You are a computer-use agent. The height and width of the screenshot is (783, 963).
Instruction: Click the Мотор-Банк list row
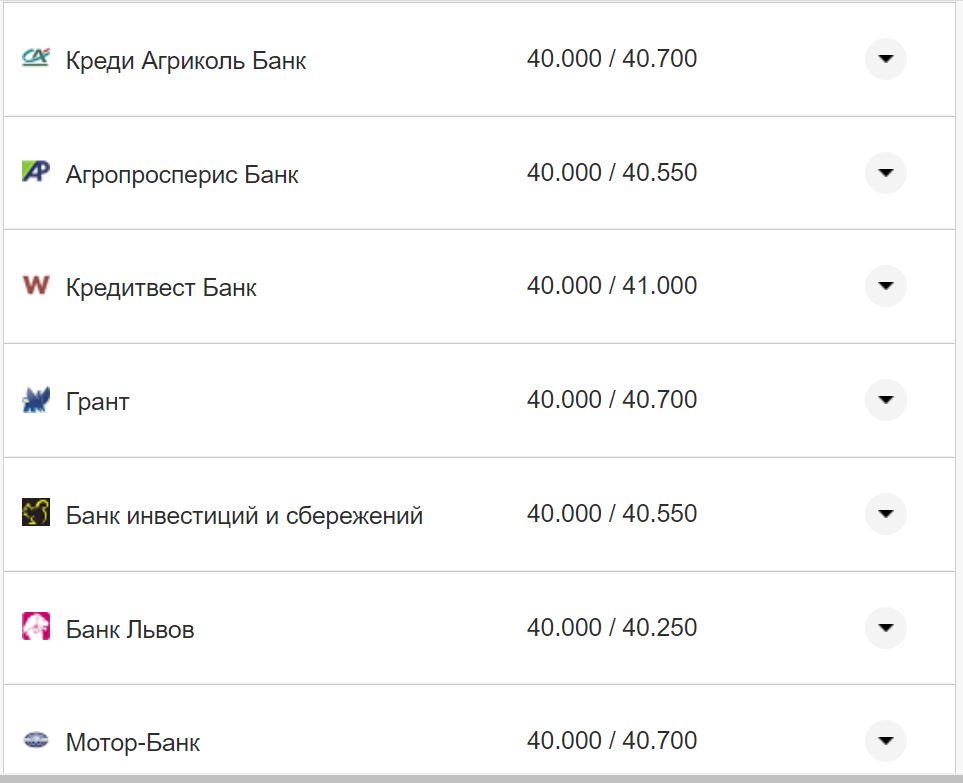click(x=450, y=740)
